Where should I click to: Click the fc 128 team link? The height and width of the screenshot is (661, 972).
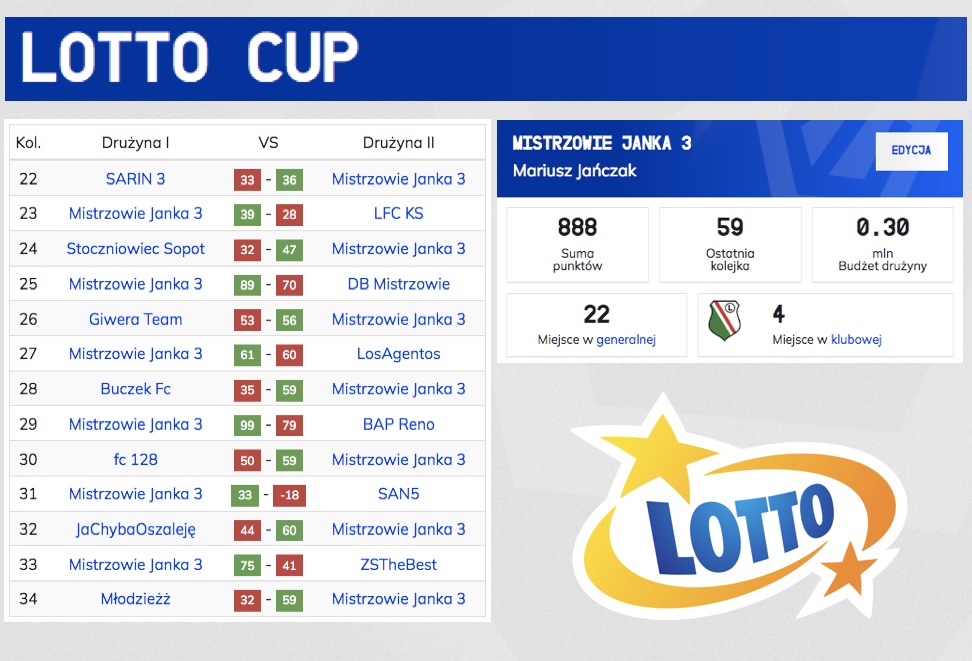pos(135,459)
